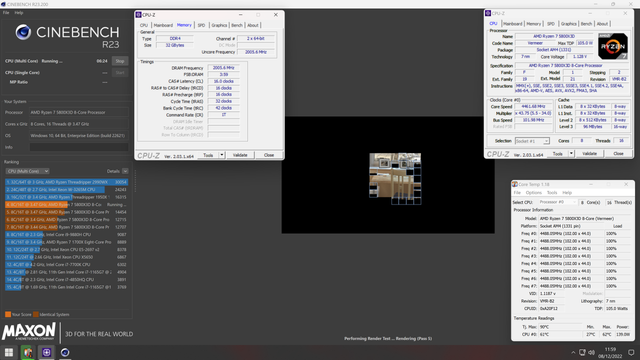640x360 pixels.
Task: Select the Threadripper 2990WX ranking row
Action: (66, 182)
